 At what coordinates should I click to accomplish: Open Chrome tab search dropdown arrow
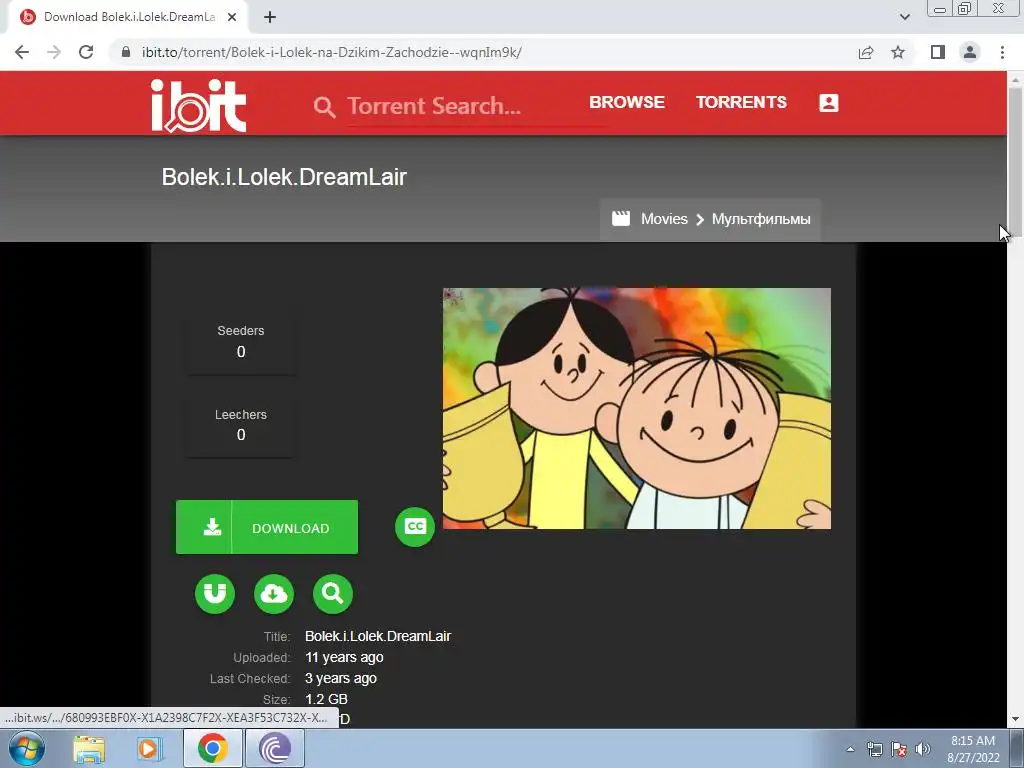tap(904, 17)
